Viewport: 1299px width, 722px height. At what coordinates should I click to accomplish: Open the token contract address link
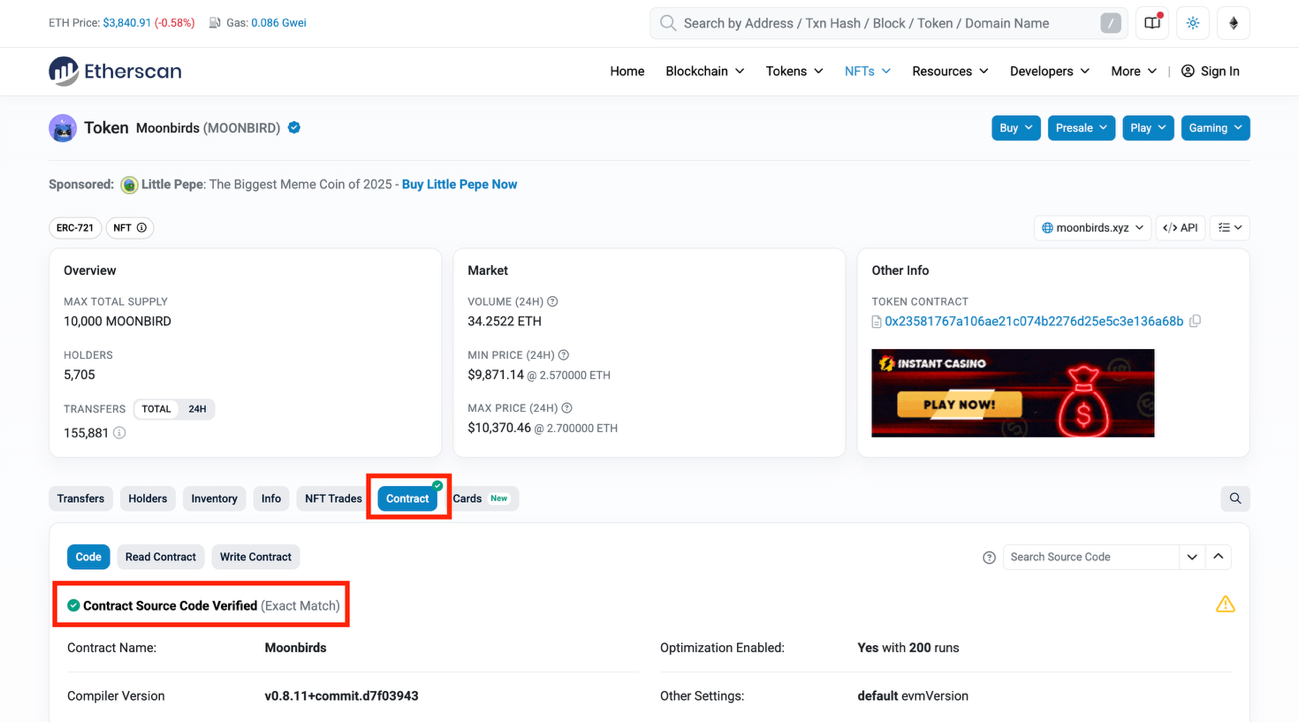coord(1034,321)
